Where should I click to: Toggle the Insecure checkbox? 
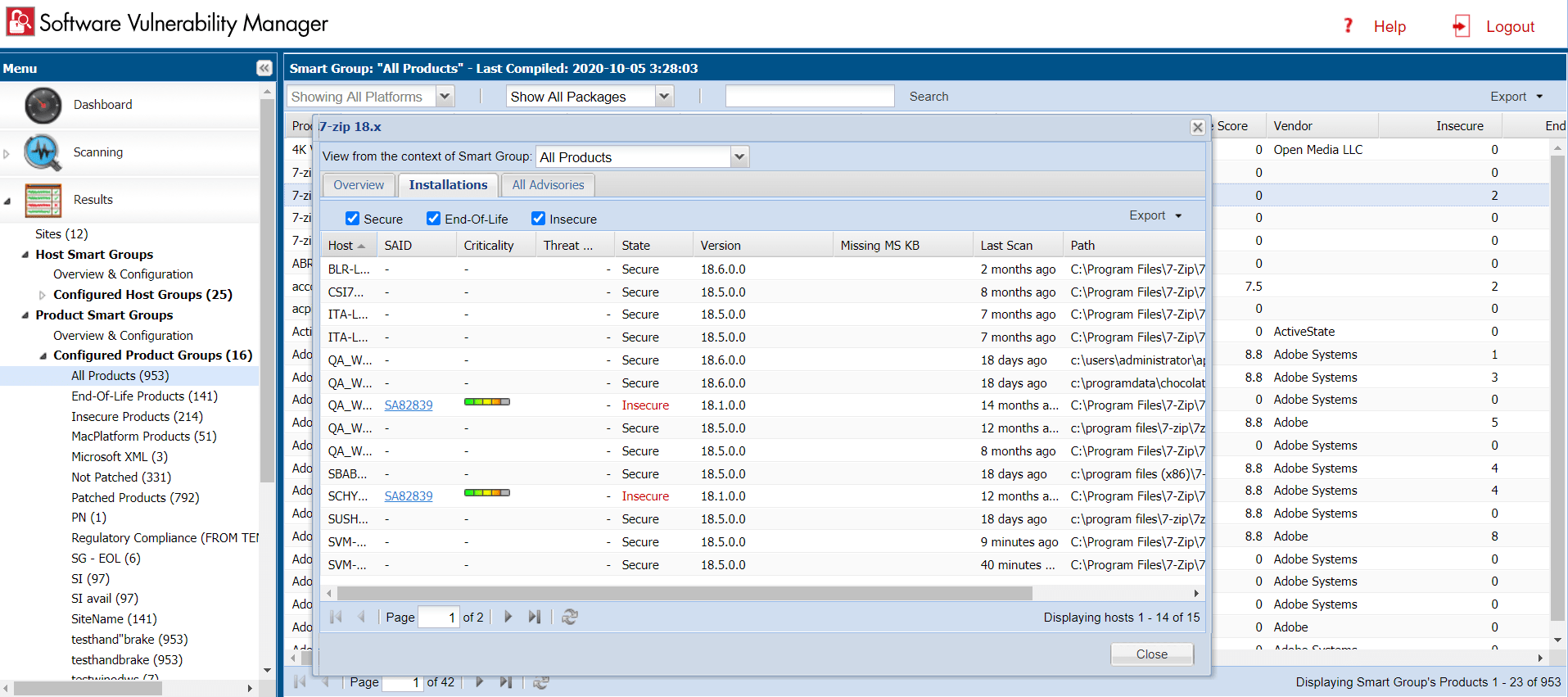point(538,218)
